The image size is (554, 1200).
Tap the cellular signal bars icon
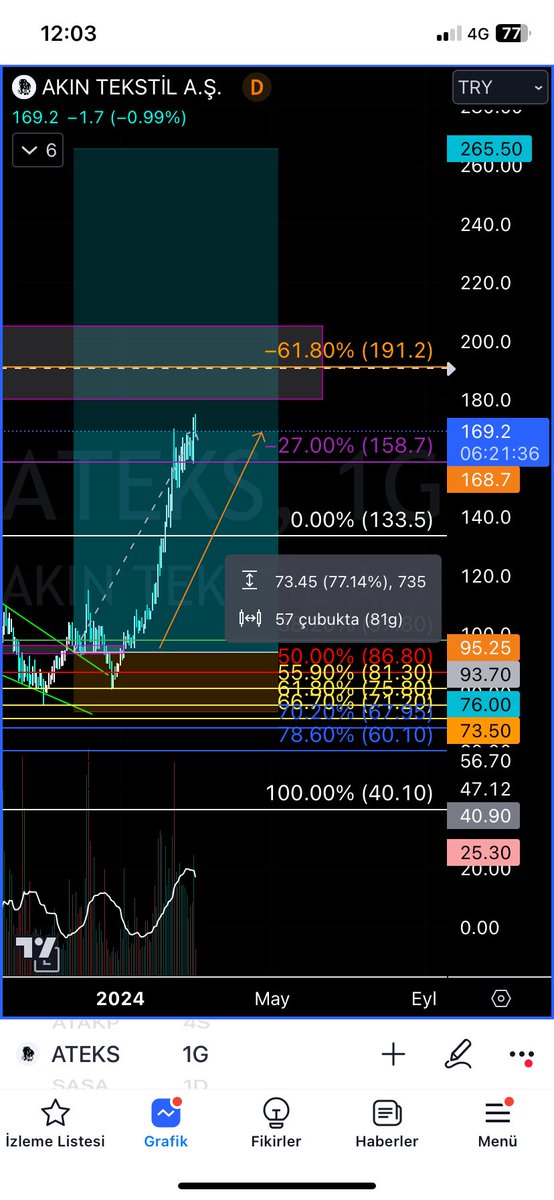tap(448, 33)
